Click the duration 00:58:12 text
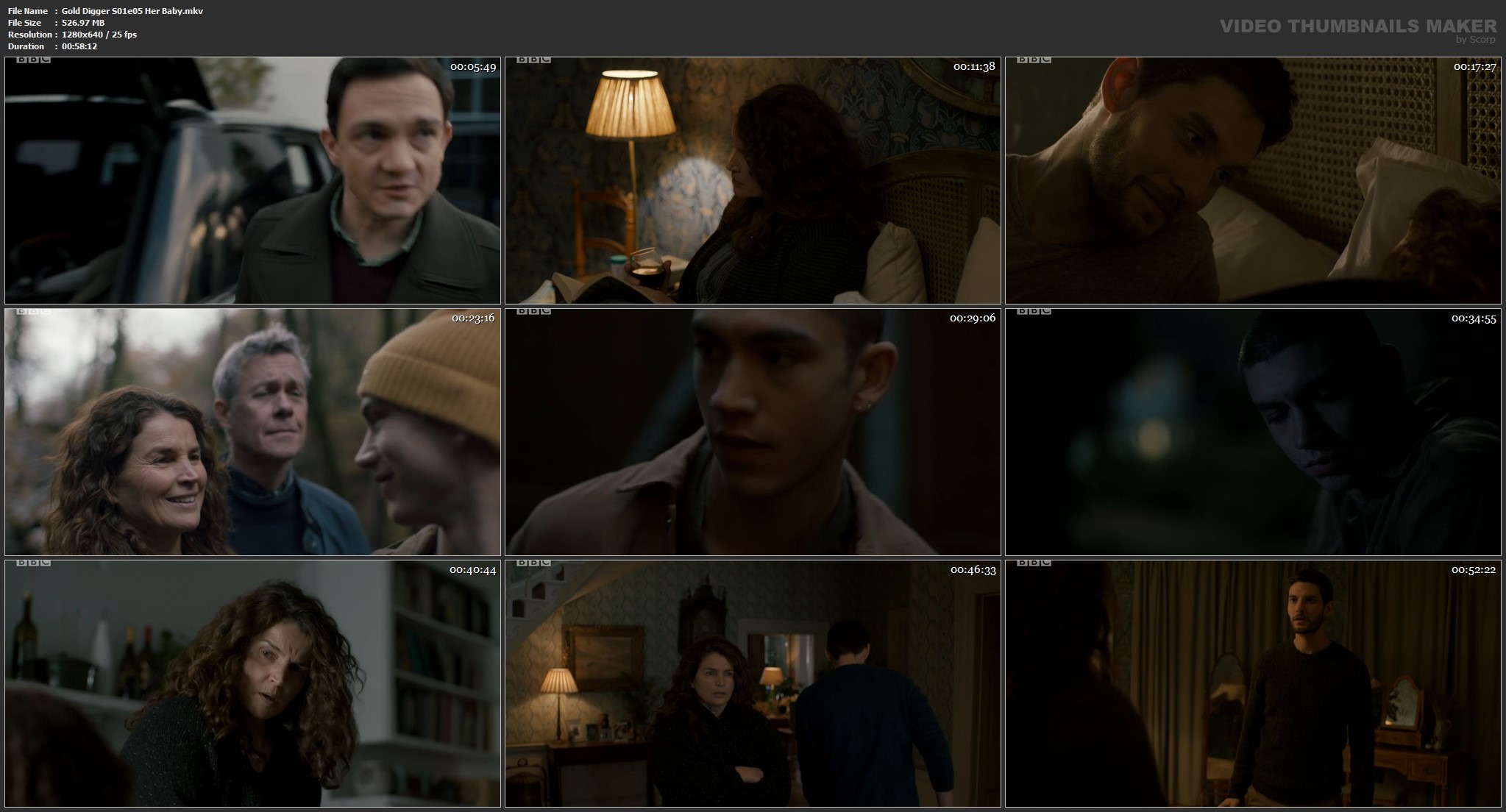This screenshot has height=812, width=1506. point(79,46)
